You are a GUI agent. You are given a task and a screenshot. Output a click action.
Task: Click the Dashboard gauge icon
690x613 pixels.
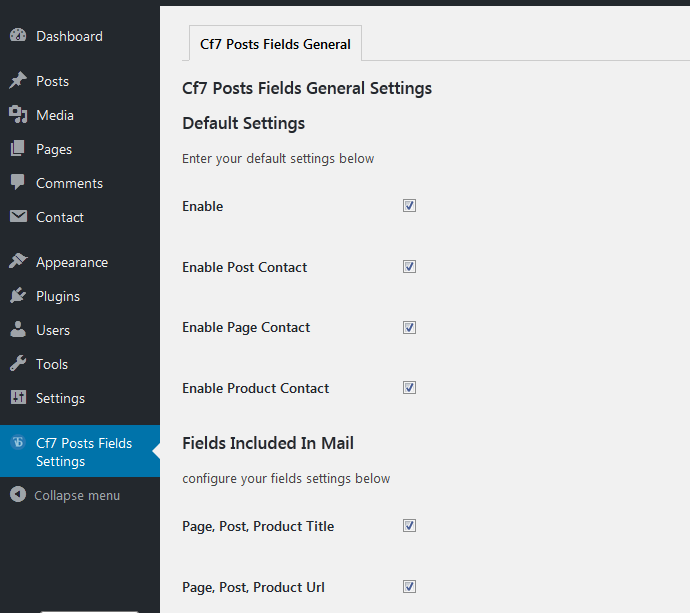(18, 35)
